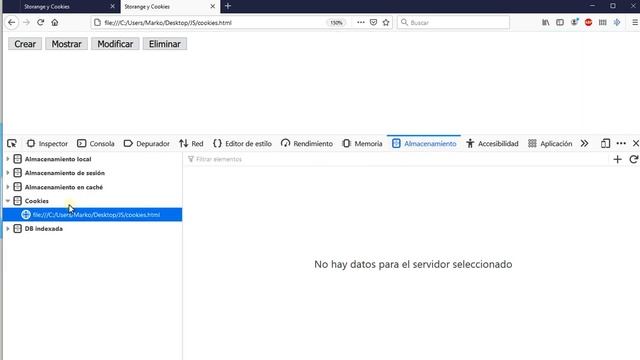Select the DB indexada label
640x360 pixels.
(44, 229)
